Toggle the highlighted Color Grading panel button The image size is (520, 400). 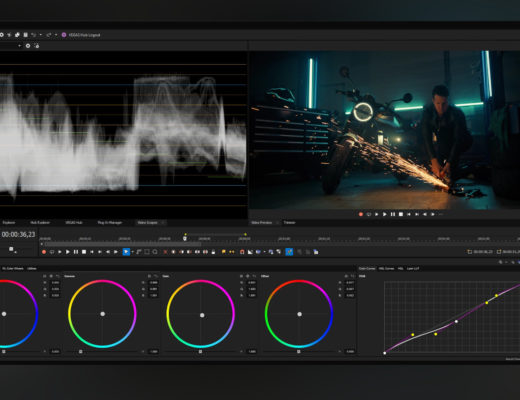[x=289, y=252]
